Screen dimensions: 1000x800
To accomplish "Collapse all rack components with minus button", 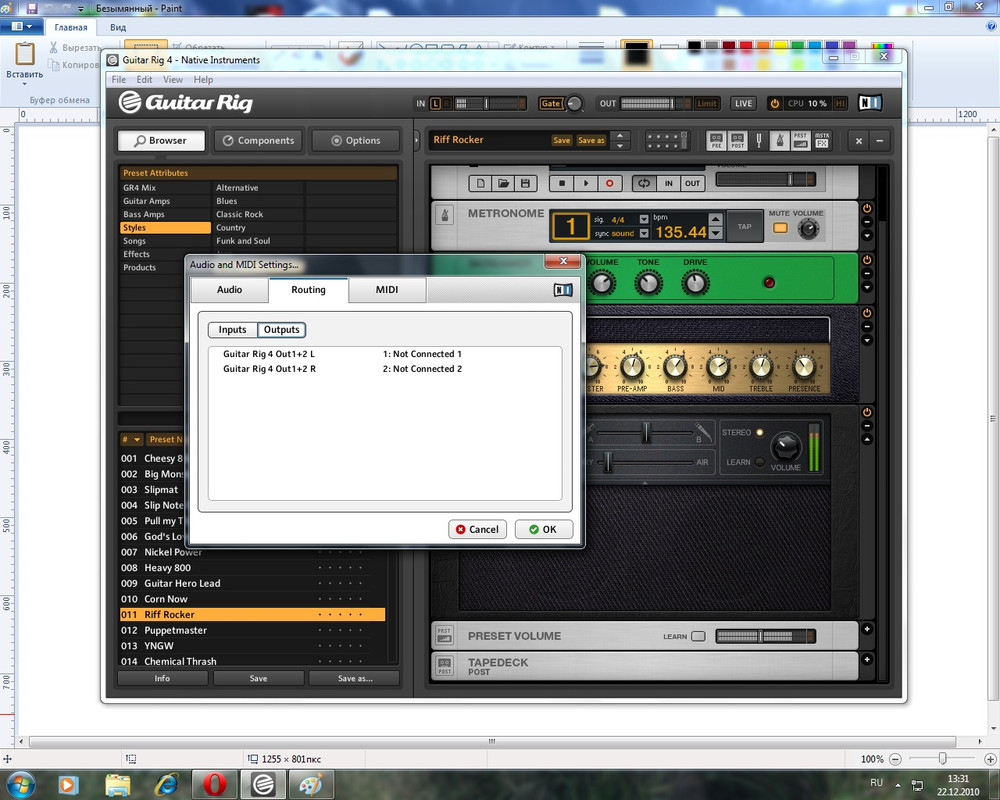I will [x=879, y=140].
